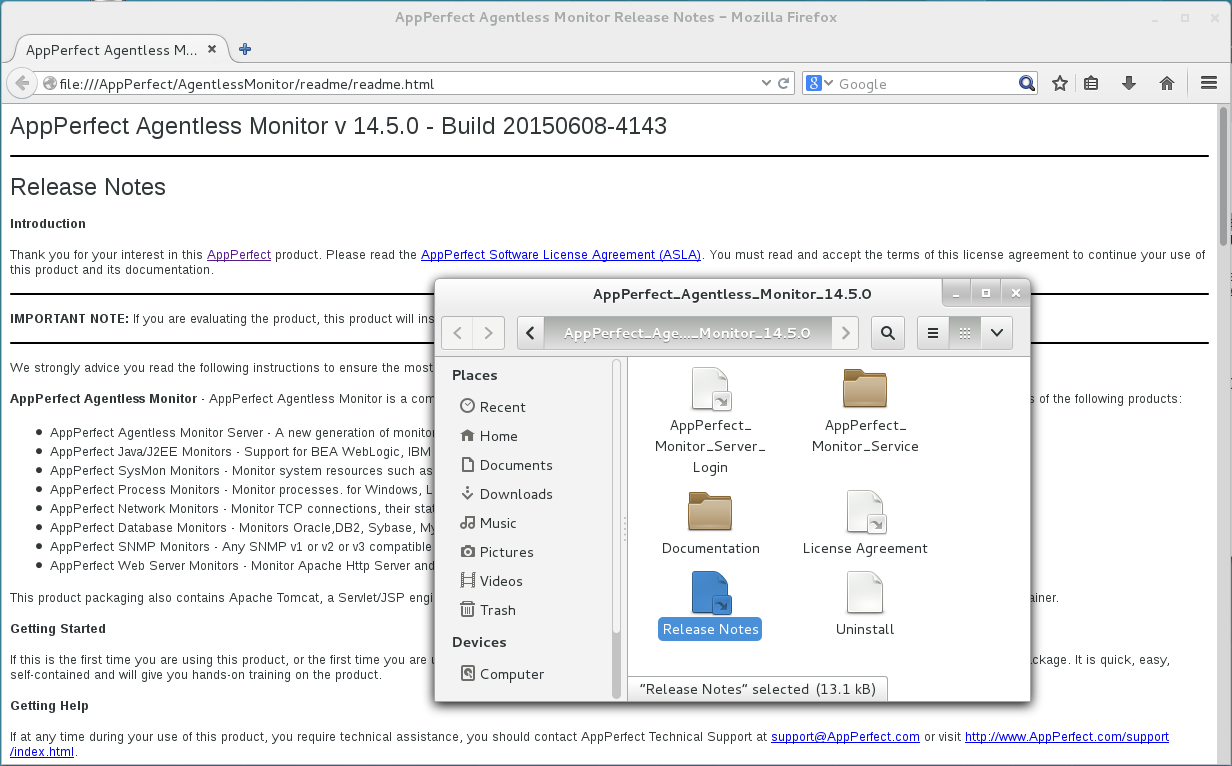
Task: Open Videos in Places sidebar
Action: 491,581
